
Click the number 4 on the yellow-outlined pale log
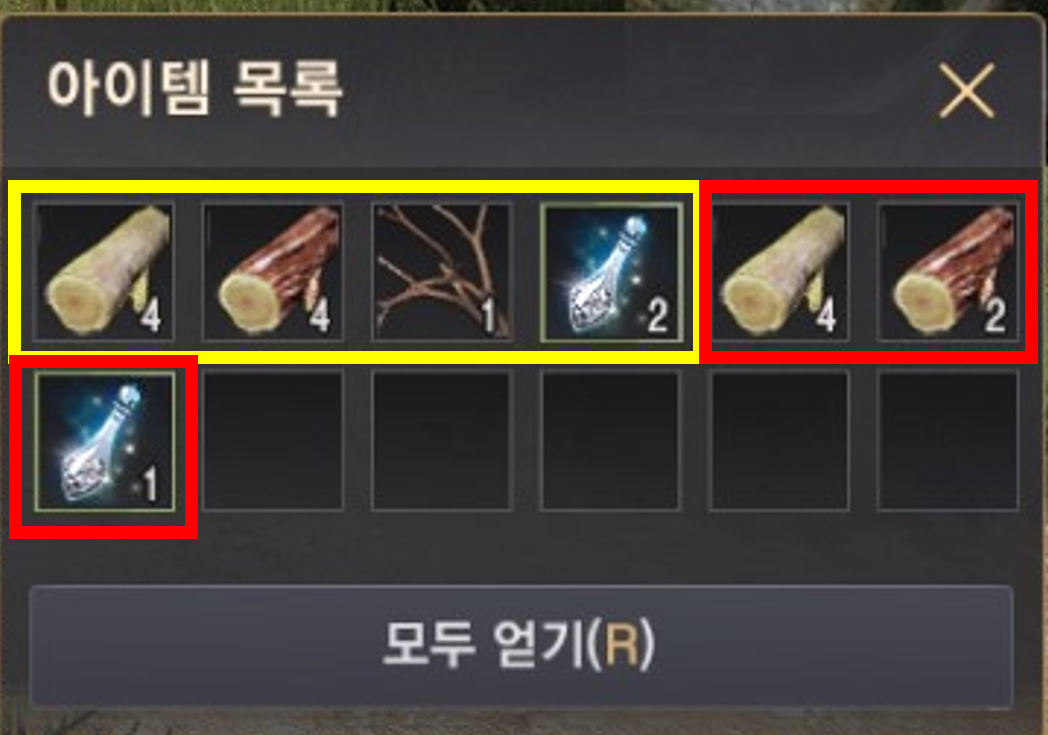pyautogui.click(x=150, y=315)
